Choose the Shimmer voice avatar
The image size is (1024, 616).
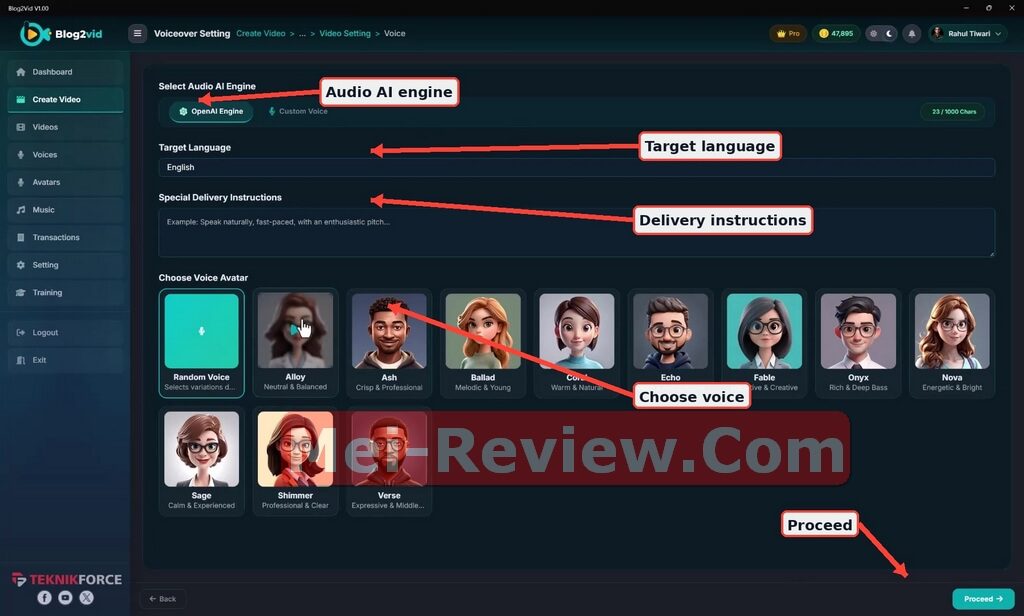[295, 461]
